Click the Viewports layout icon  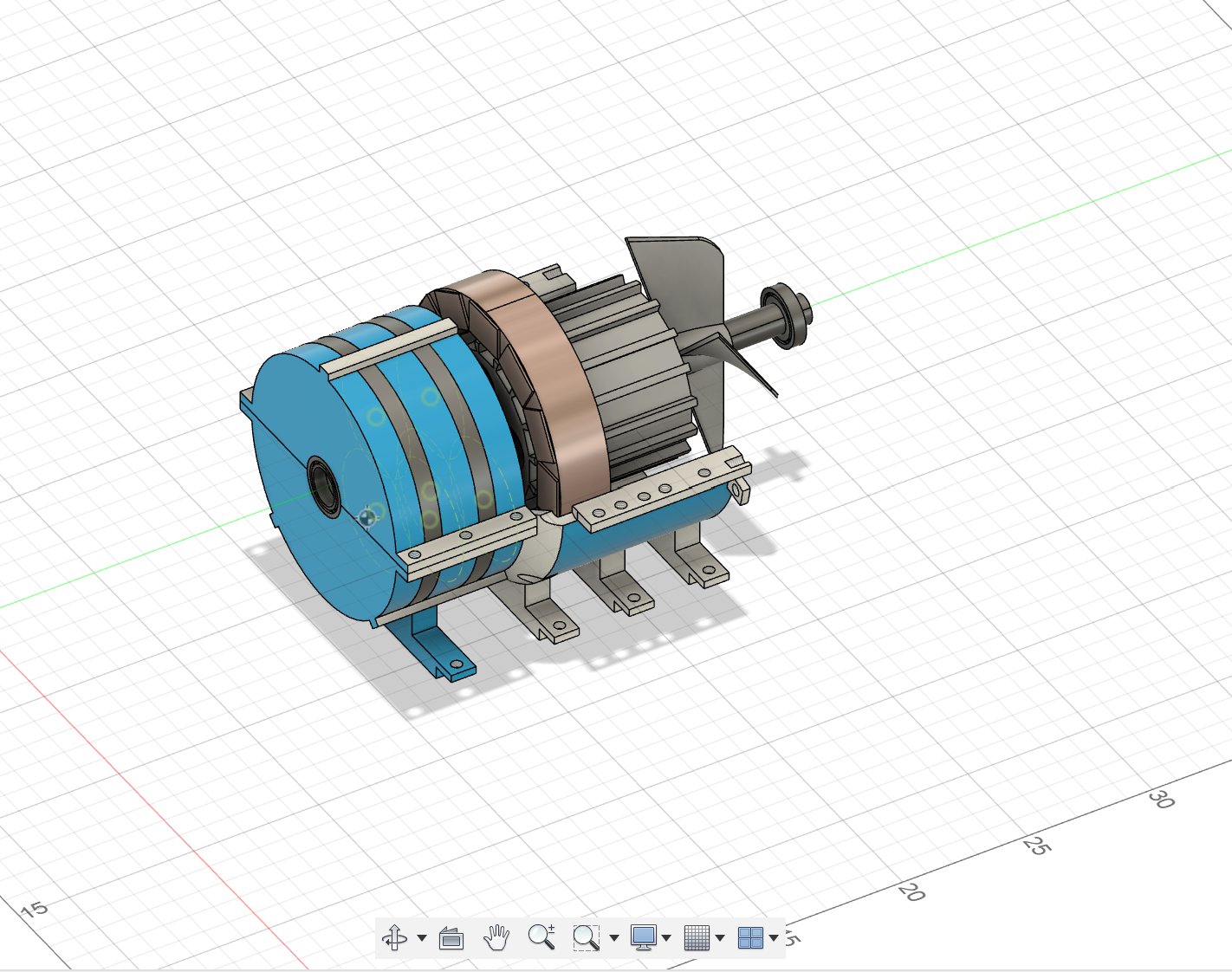pyautogui.click(x=750, y=937)
